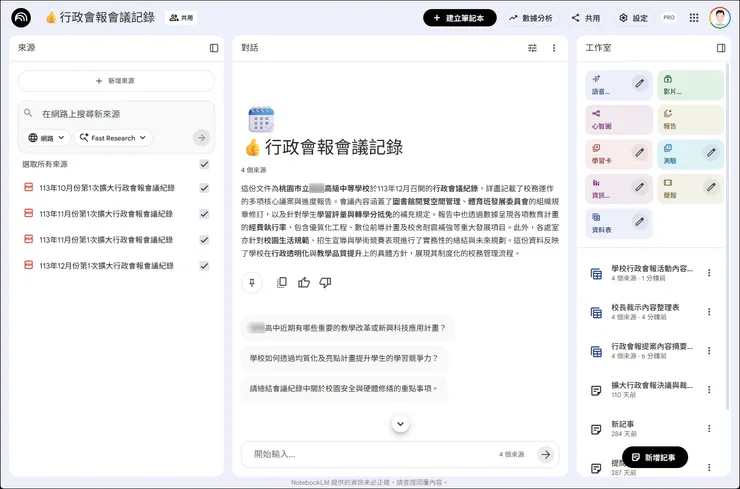Click the calendar notebook emoji icon

(x=261, y=119)
